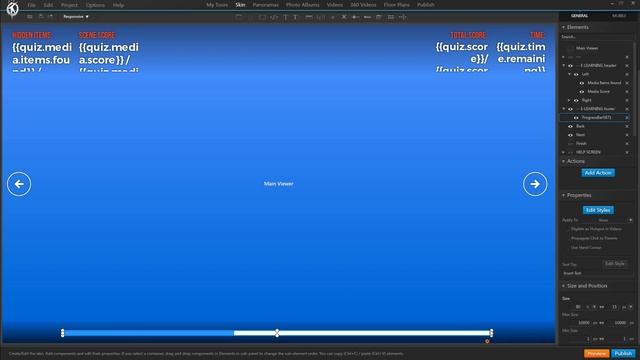Enable Disable as Hotspot in Videos checkbox
640x360 pixels.
pos(567,229)
